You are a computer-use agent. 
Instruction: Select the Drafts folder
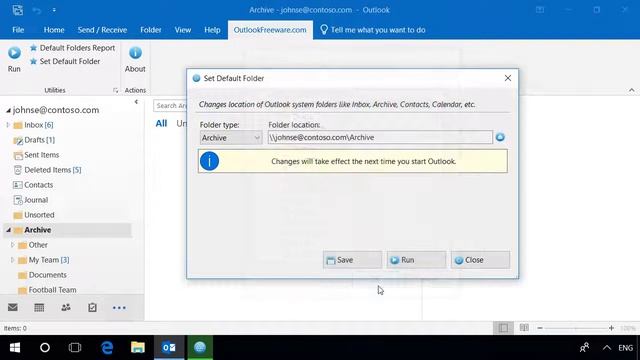pos(39,140)
